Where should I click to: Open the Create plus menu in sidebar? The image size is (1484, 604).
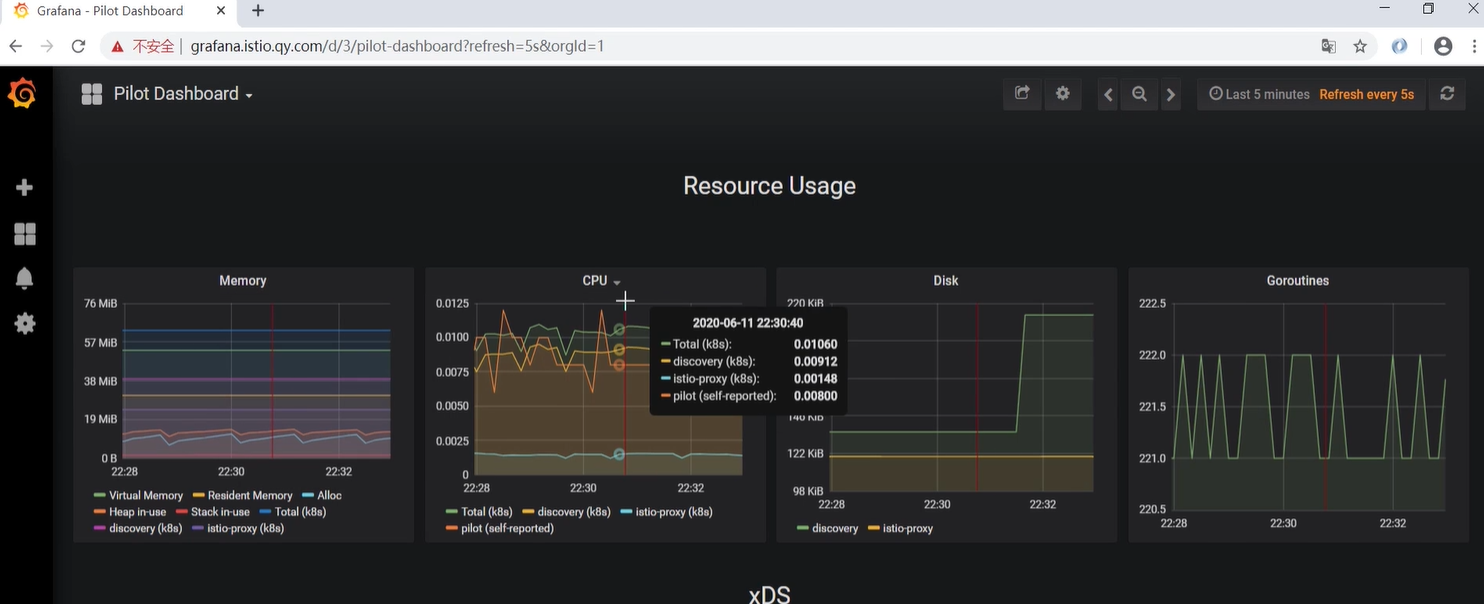(x=25, y=188)
